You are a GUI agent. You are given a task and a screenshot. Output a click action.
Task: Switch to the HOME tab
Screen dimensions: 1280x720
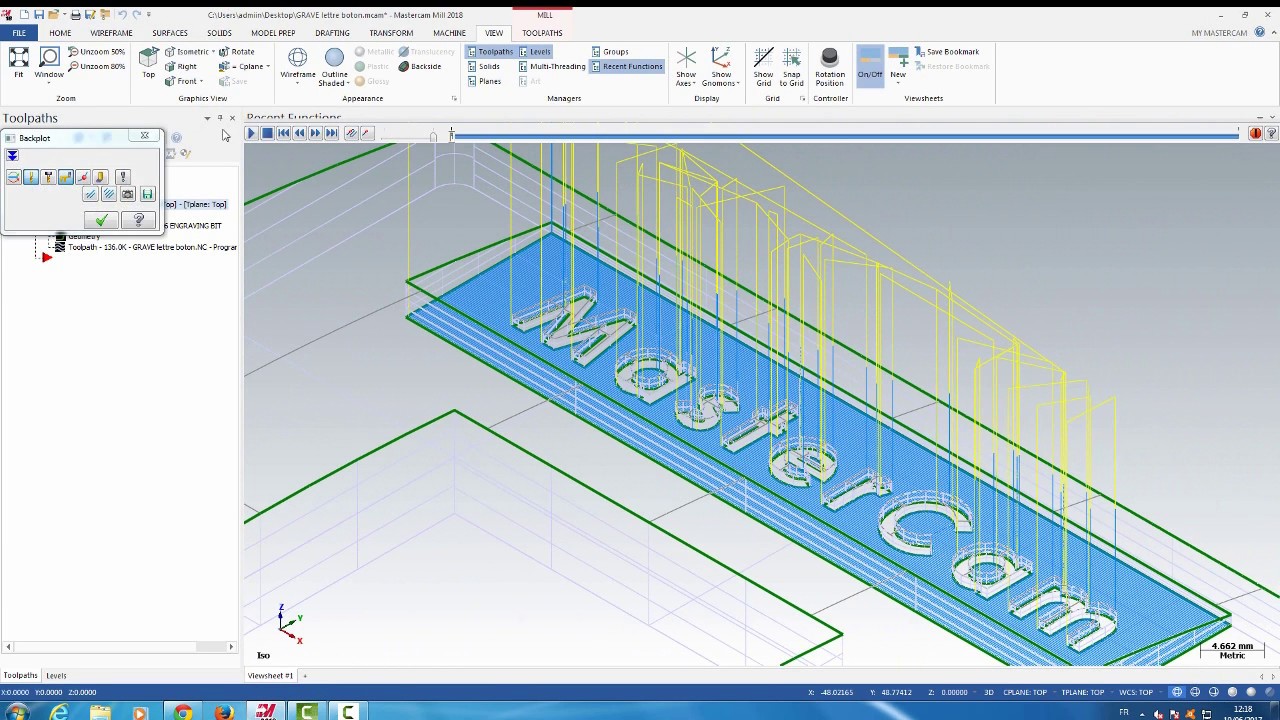tap(60, 33)
